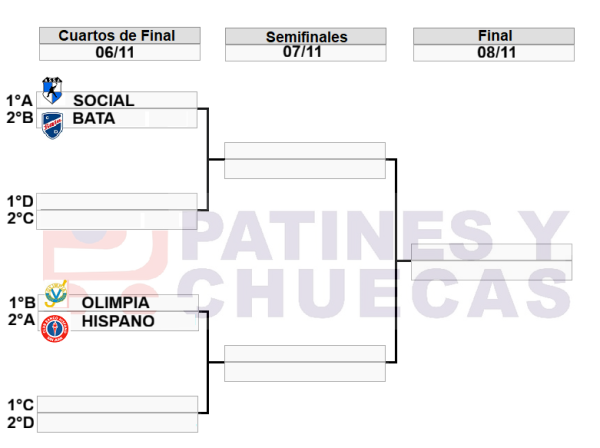Viewport: 600px width, 448px height.
Task: Select the Cuartos de Final header
Action: pos(116,36)
